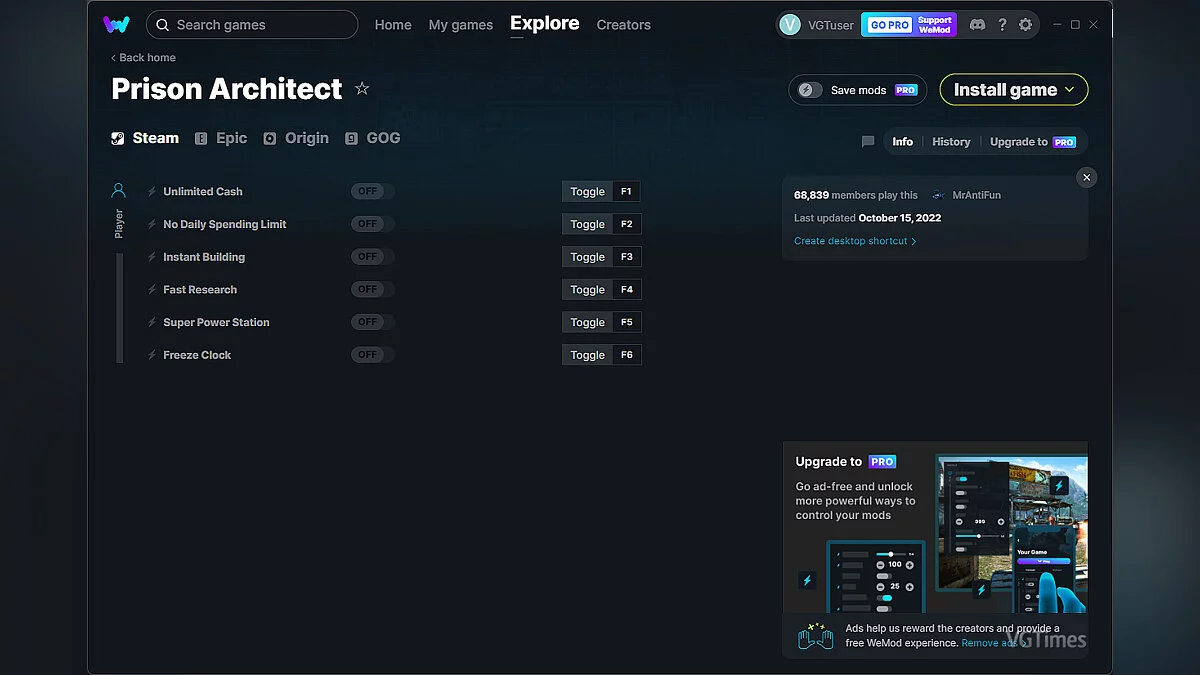The width and height of the screenshot is (1200, 675).
Task: Maximize the WeMod window
Action: [1075, 25]
